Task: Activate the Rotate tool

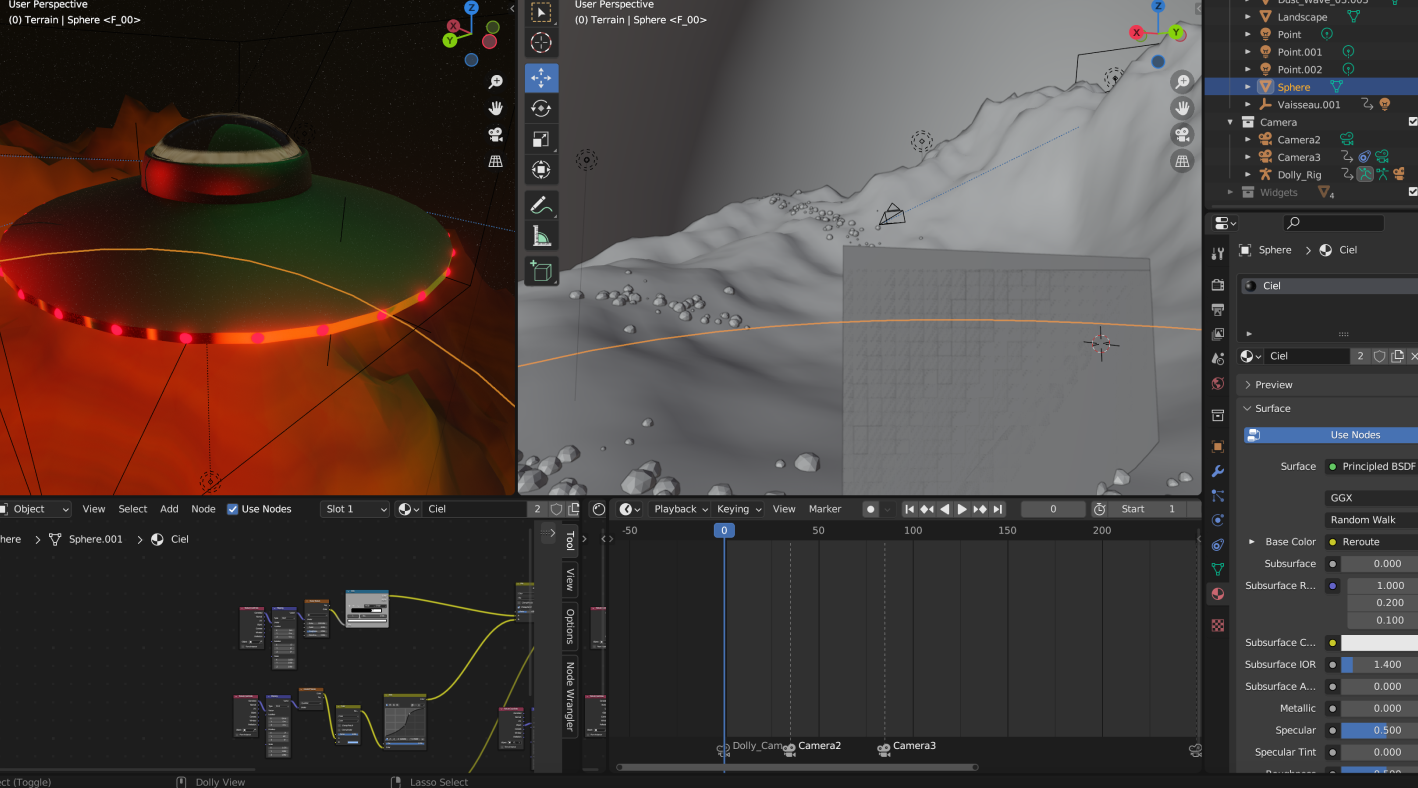Action: click(x=541, y=108)
